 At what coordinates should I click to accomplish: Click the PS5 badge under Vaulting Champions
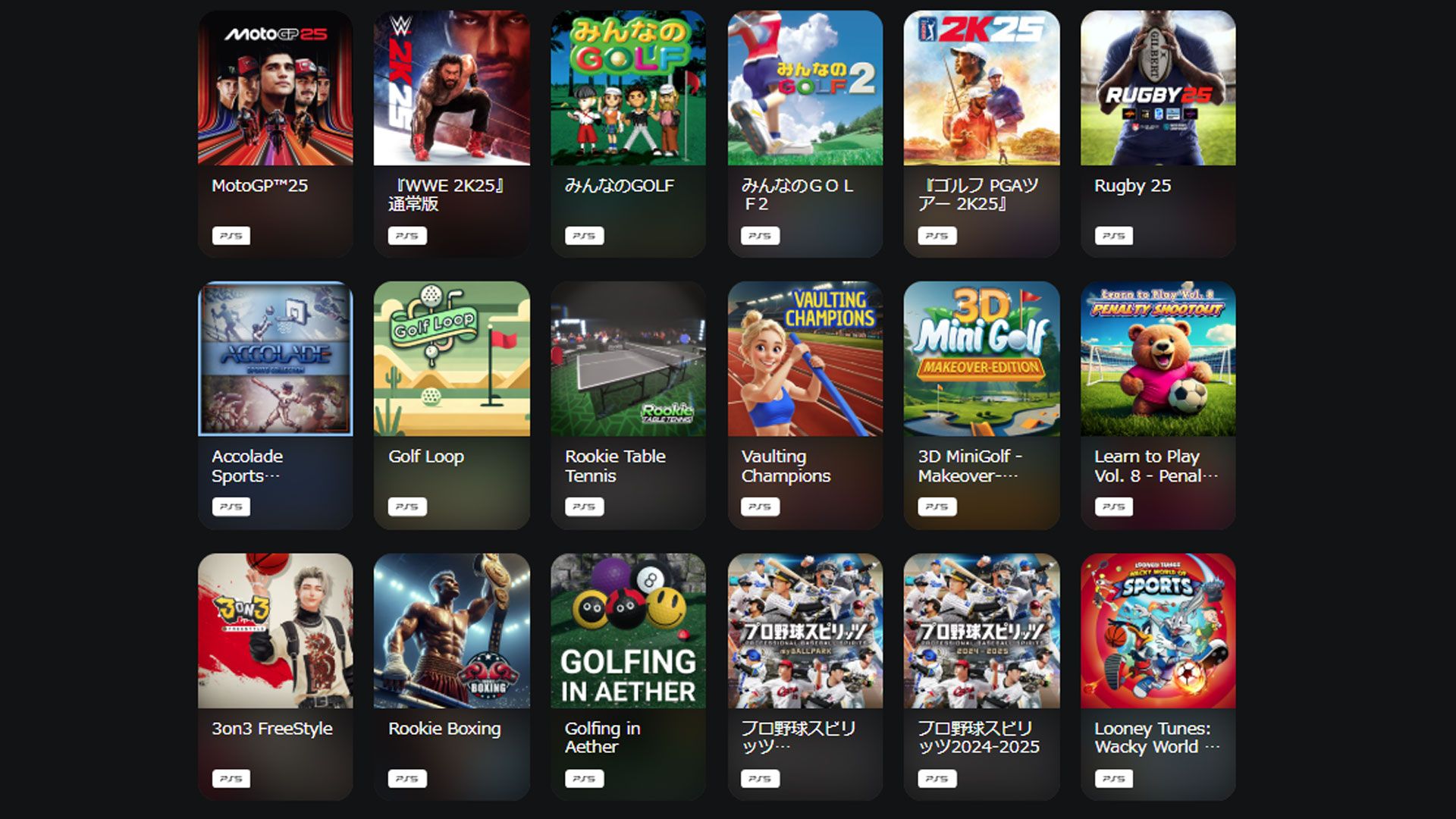[x=760, y=507]
